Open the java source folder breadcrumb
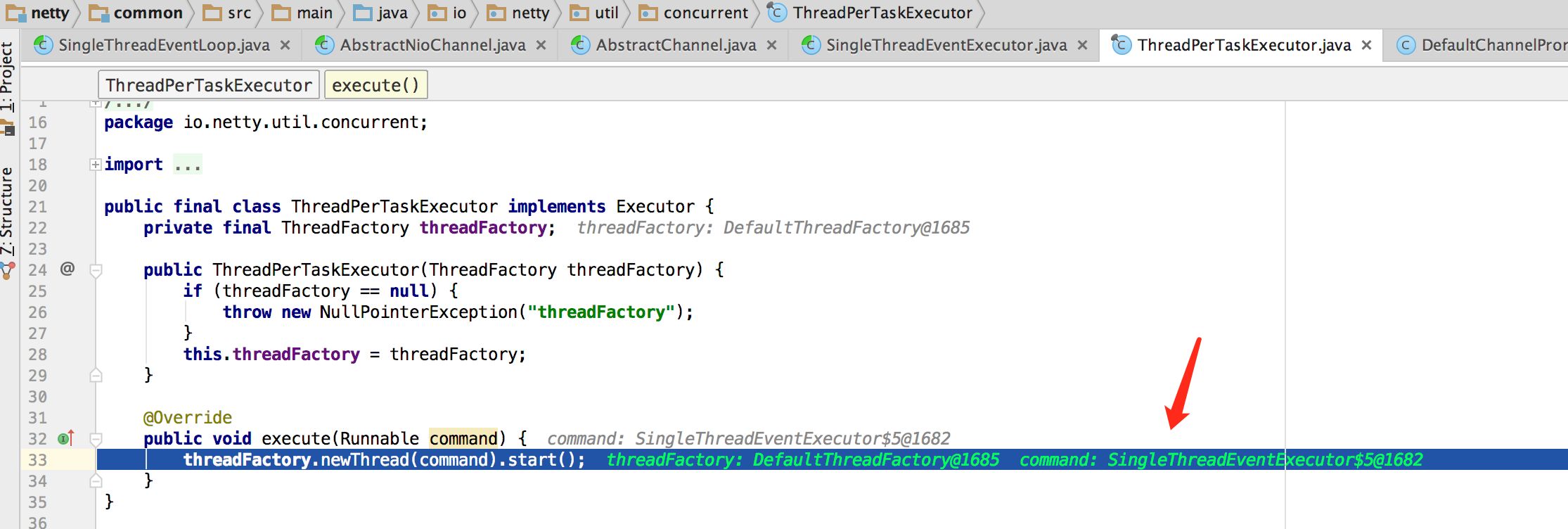1568x529 pixels. pyautogui.click(x=380, y=13)
